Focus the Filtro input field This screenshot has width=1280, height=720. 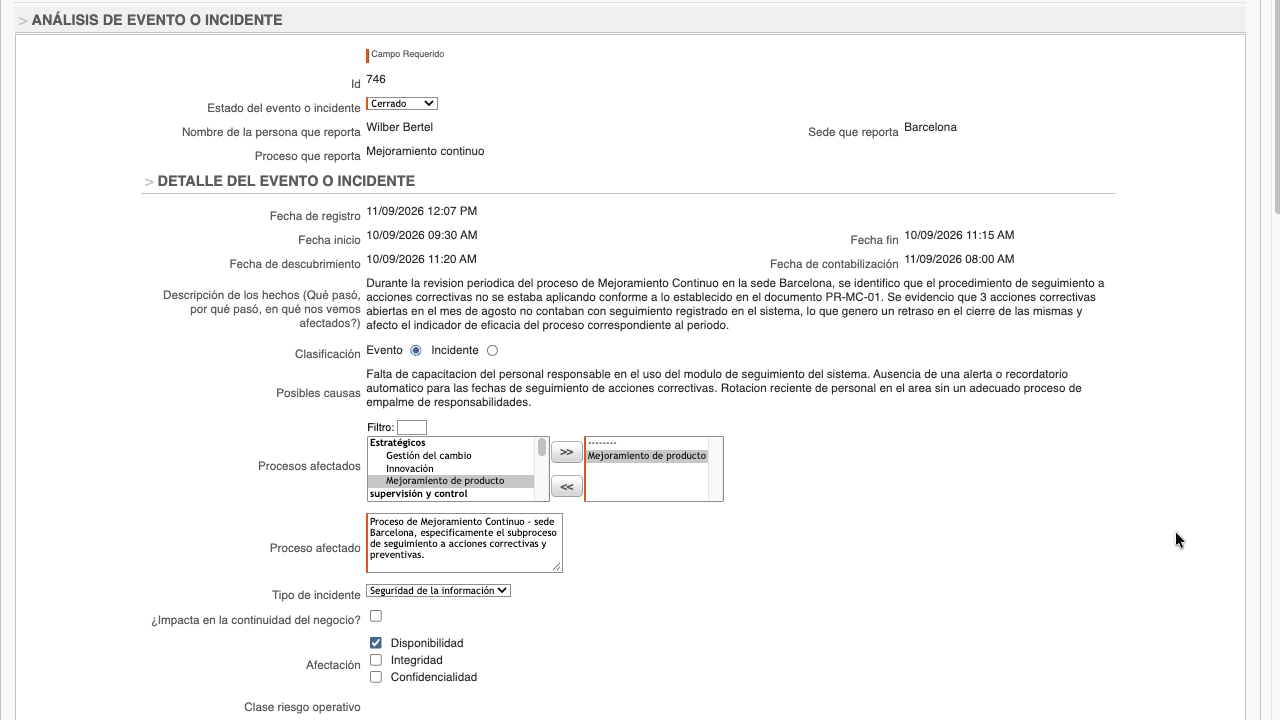click(412, 428)
